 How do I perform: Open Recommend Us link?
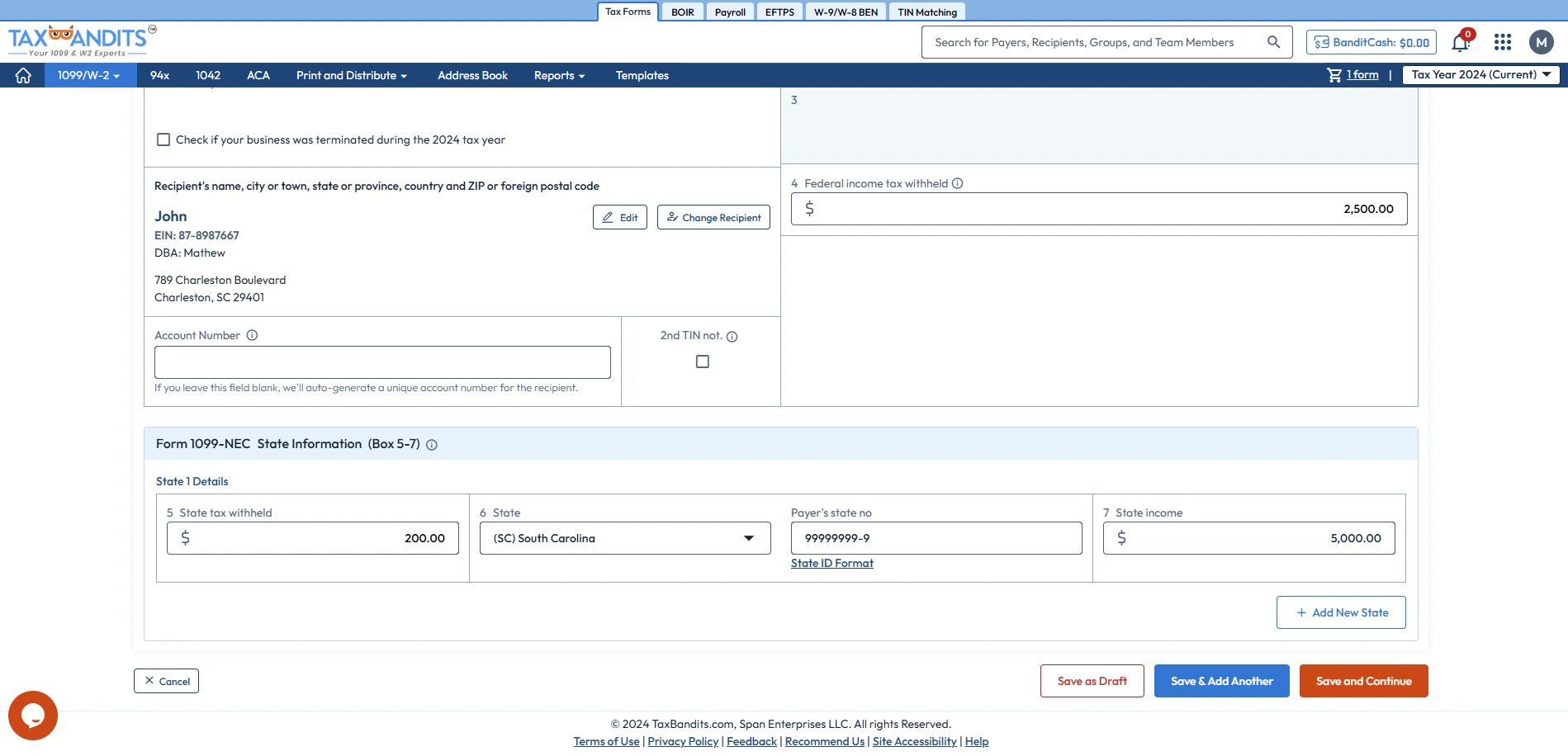click(x=825, y=741)
